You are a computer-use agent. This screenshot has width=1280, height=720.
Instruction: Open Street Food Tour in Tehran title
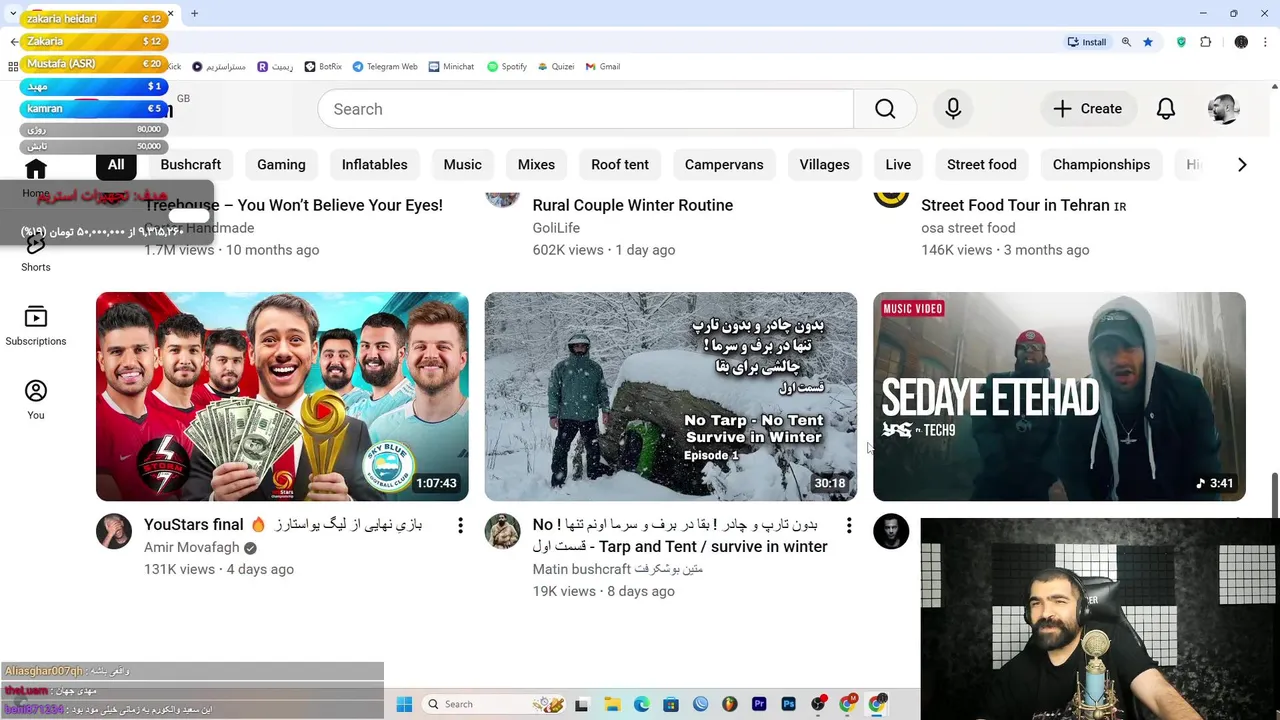pyautogui.click(x=1024, y=205)
